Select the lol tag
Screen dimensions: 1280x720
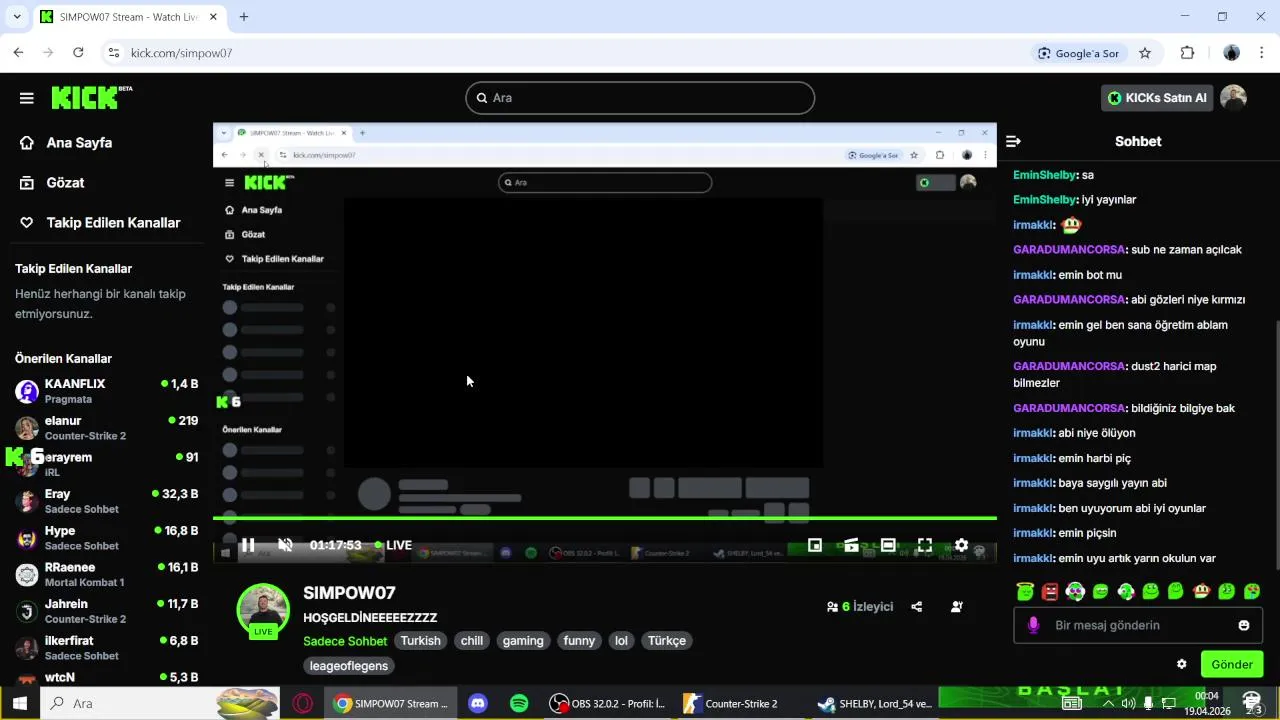coord(621,641)
